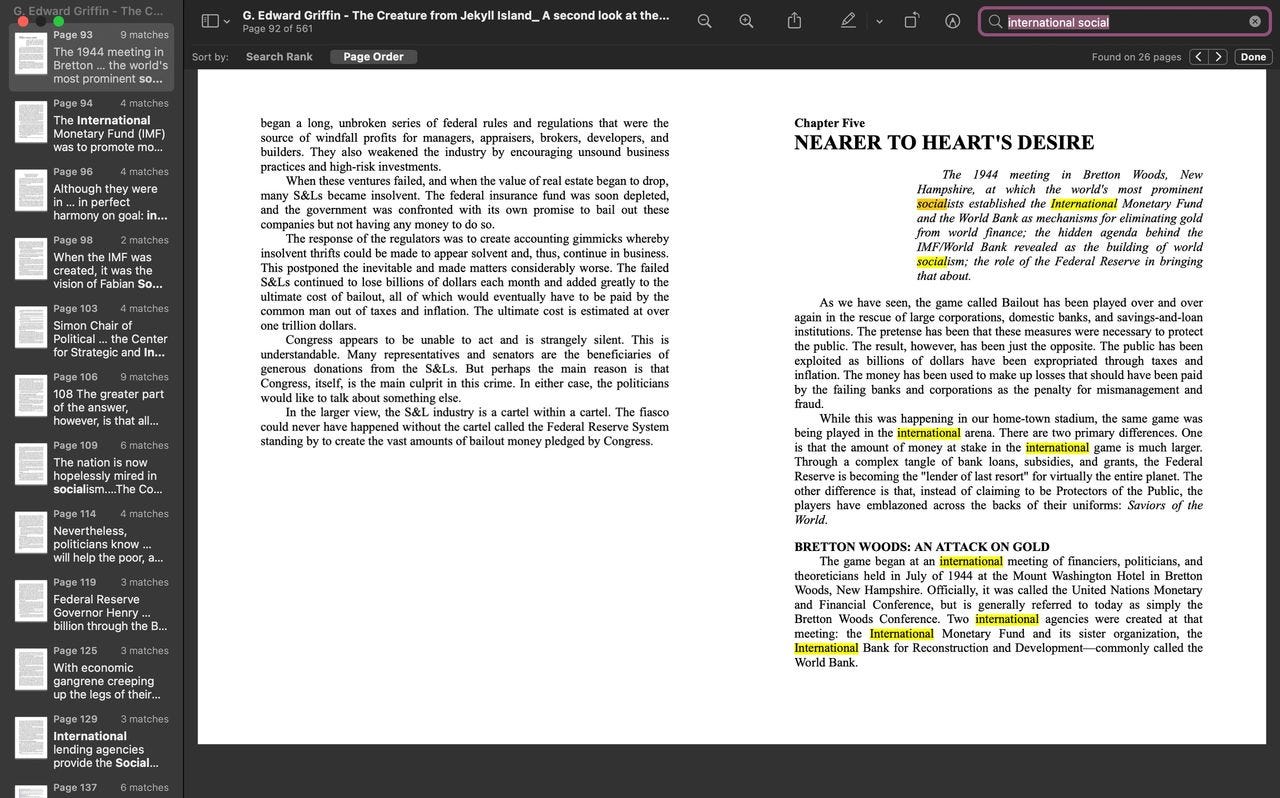
Task: Rotate page using rotate button
Action: point(911,21)
